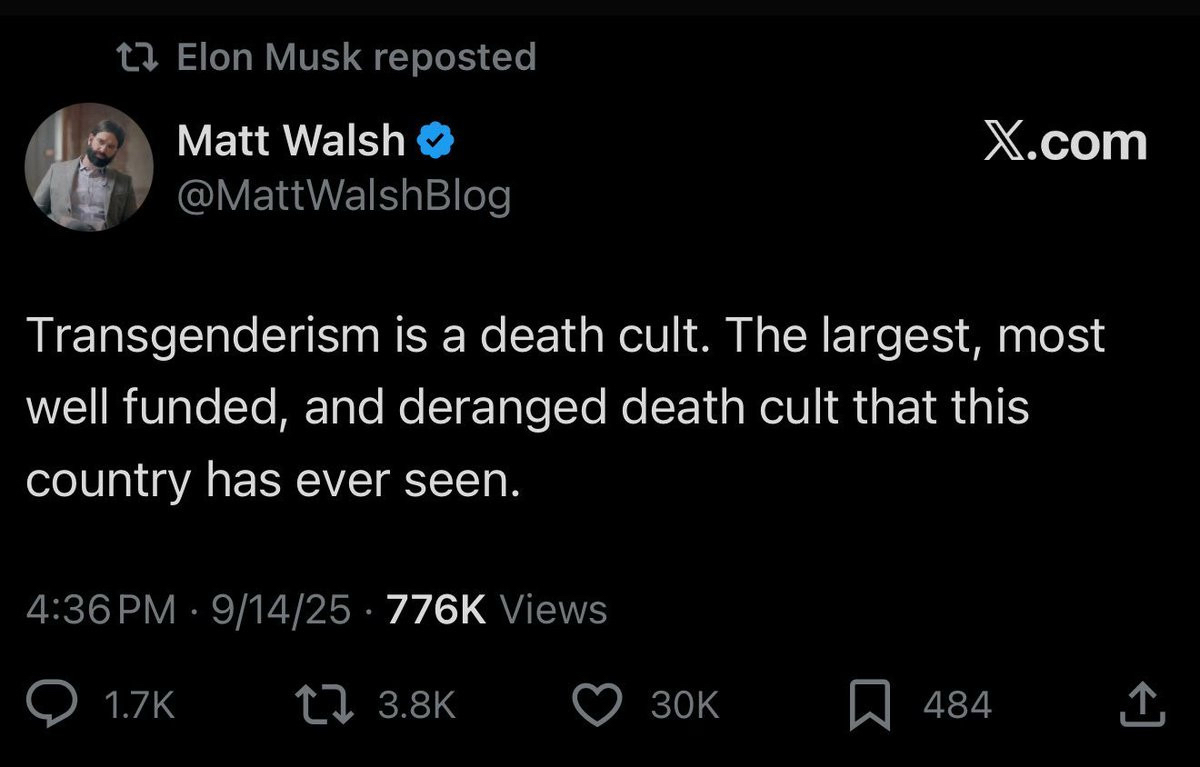Image resolution: width=1200 pixels, height=767 pixels.
Task: Click the Matt Walsh display name
Action: pyautogui.click(x=290, y=142)
